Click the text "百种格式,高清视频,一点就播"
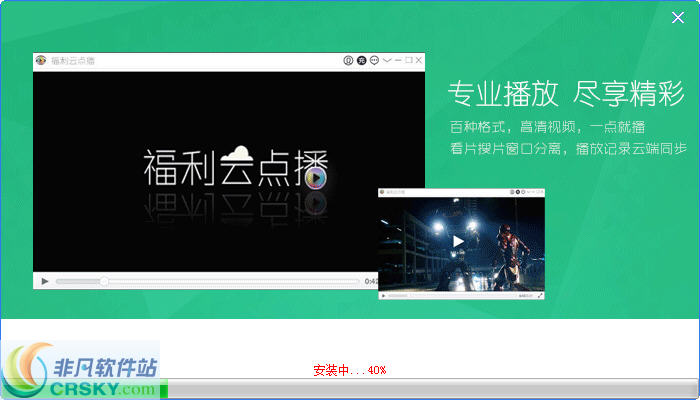 (548, 127)
